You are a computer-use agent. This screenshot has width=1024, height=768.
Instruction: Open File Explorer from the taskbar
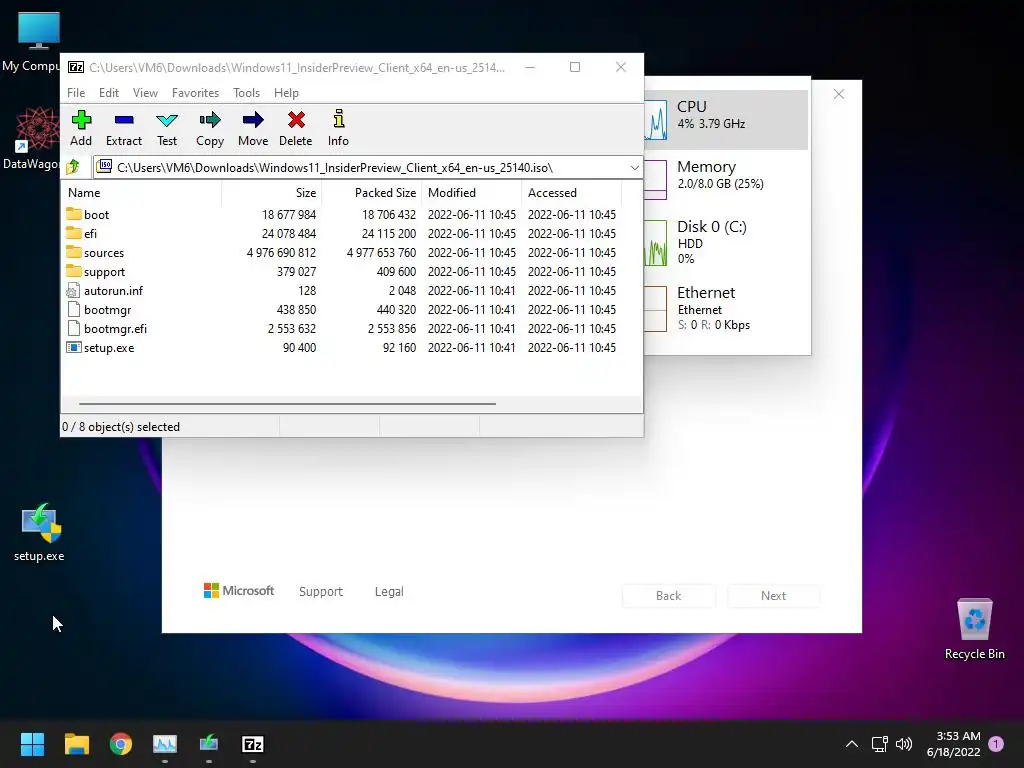(x=76, y=744)
